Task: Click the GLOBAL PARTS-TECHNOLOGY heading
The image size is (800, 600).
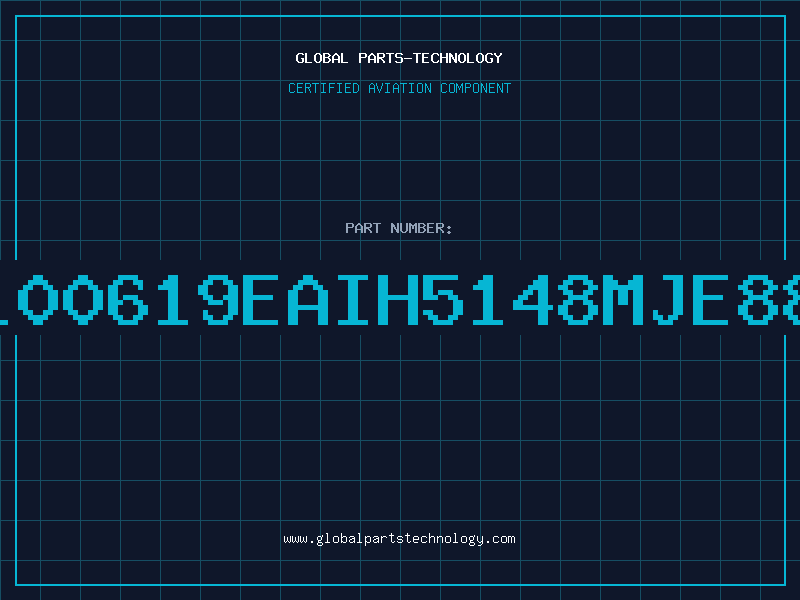Action: tap(399, 58)
